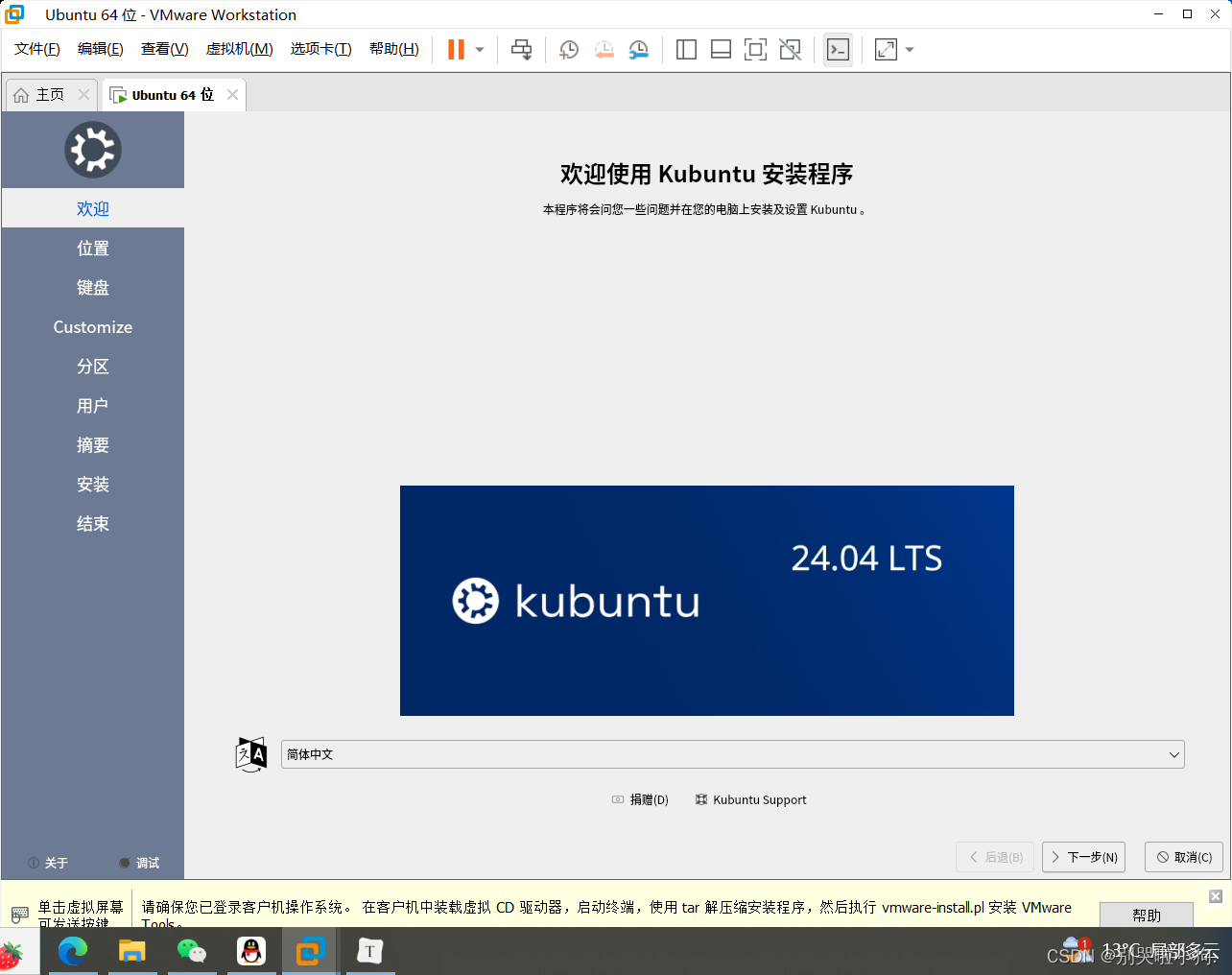Open WeChat from the taskbar
Image resolution: width=1232 pixels, height=975 pixels.
[192, 951]
